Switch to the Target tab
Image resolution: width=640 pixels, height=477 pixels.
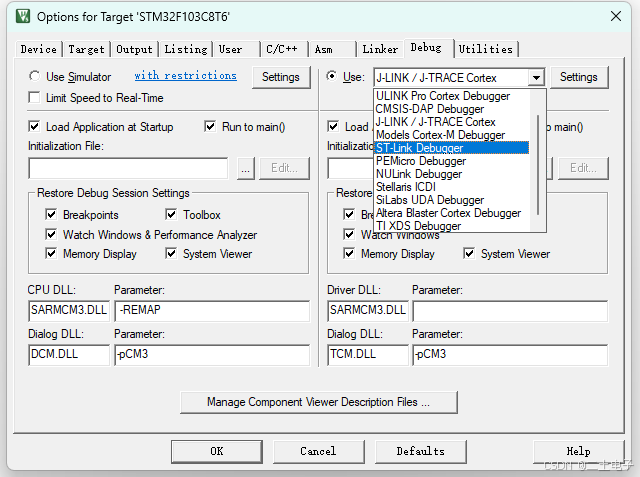[x=86, y=49]
